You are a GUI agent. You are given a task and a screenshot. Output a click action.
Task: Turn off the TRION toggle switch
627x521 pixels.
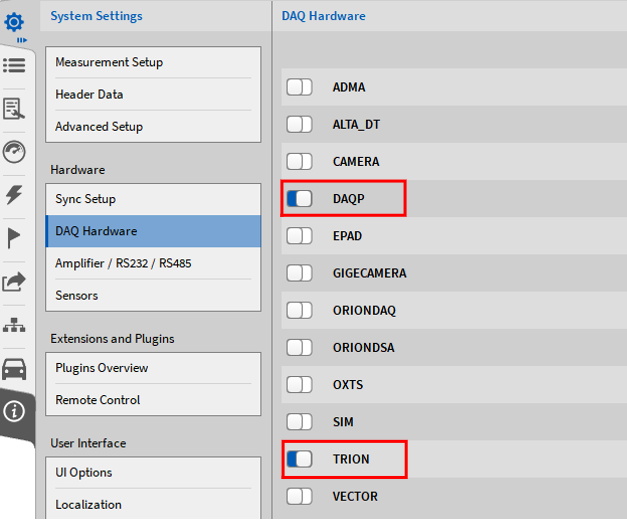[299, 459]
